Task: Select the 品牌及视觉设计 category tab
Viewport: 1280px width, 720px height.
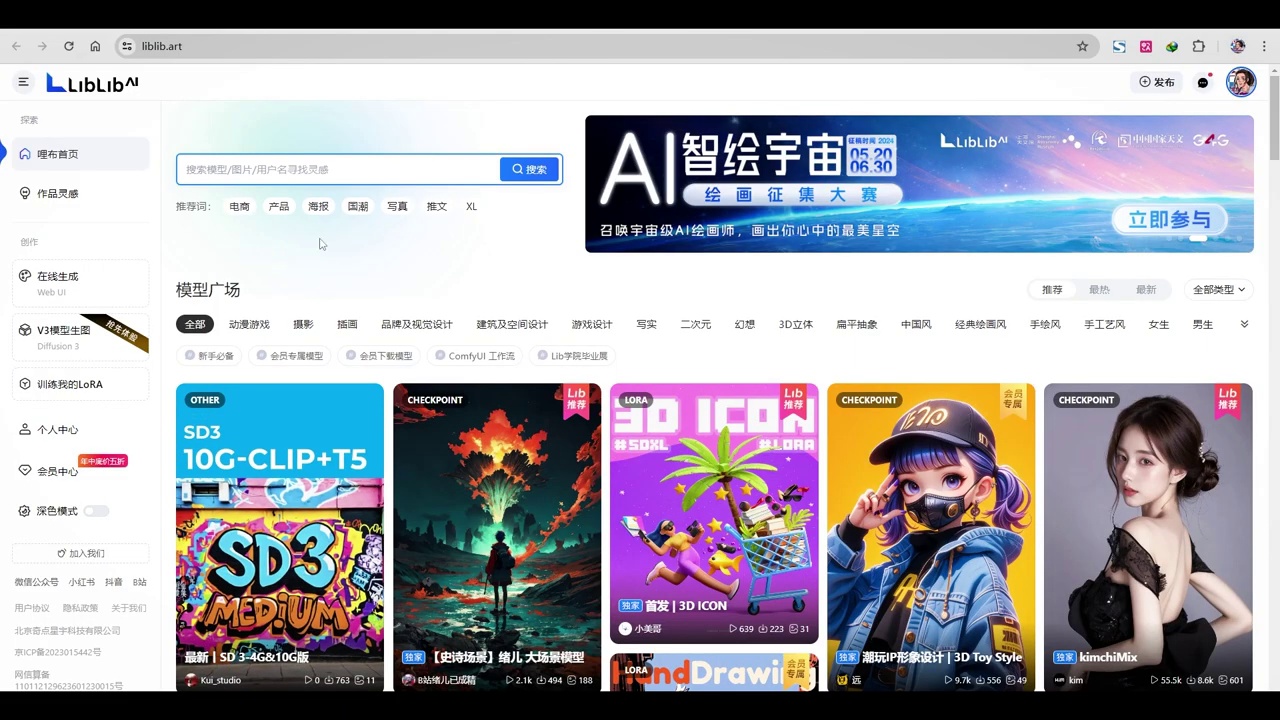Action: pyautogui.click(x=417, y=324)
